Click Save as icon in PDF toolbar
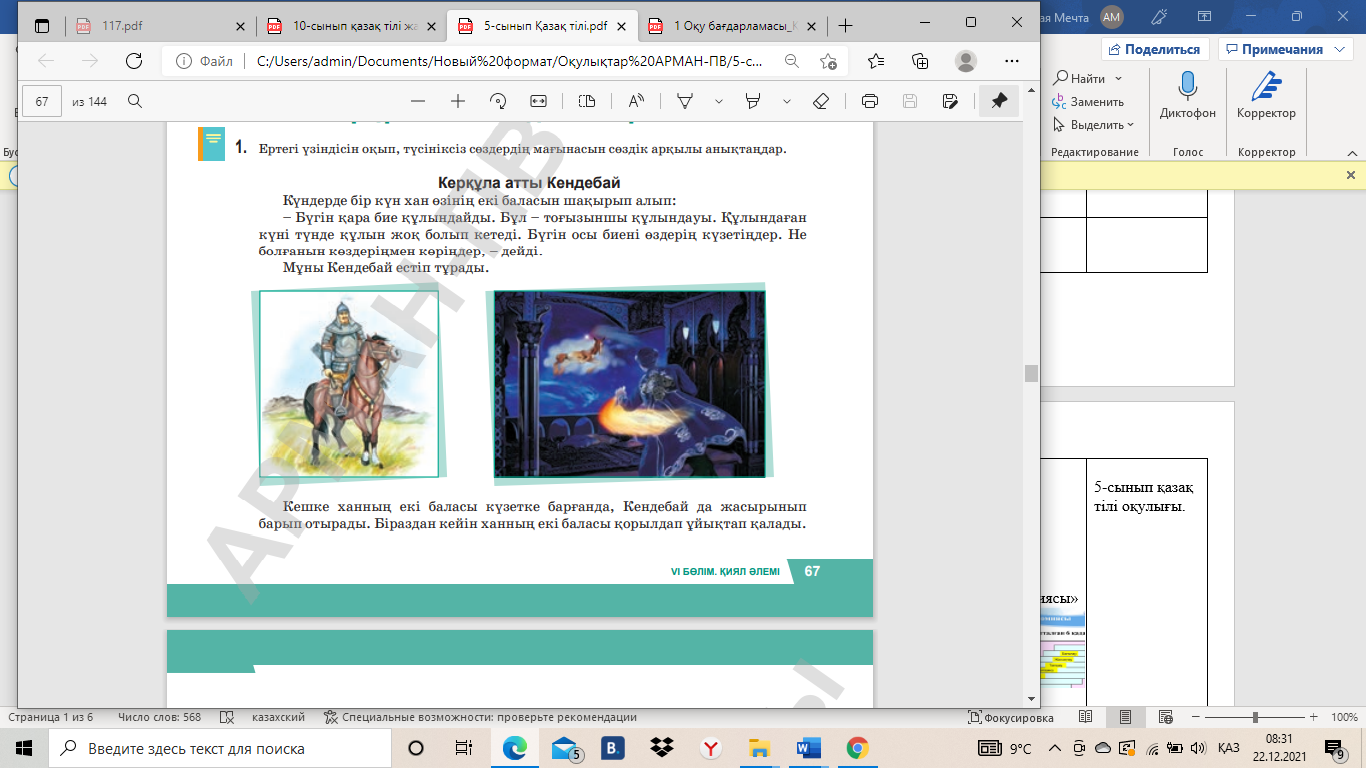 point(950,101)
